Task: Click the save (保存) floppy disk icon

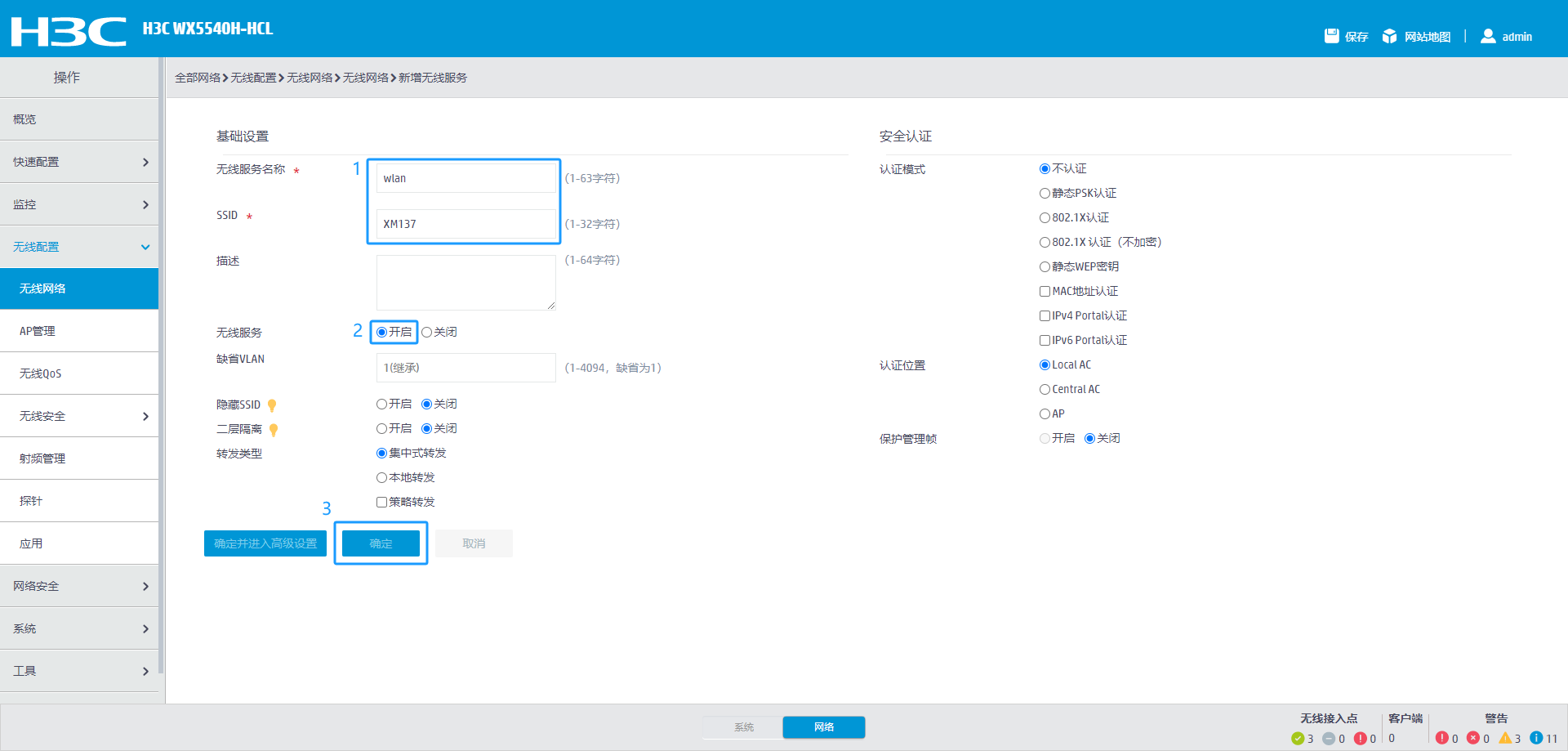Action: click(1331, 36)
